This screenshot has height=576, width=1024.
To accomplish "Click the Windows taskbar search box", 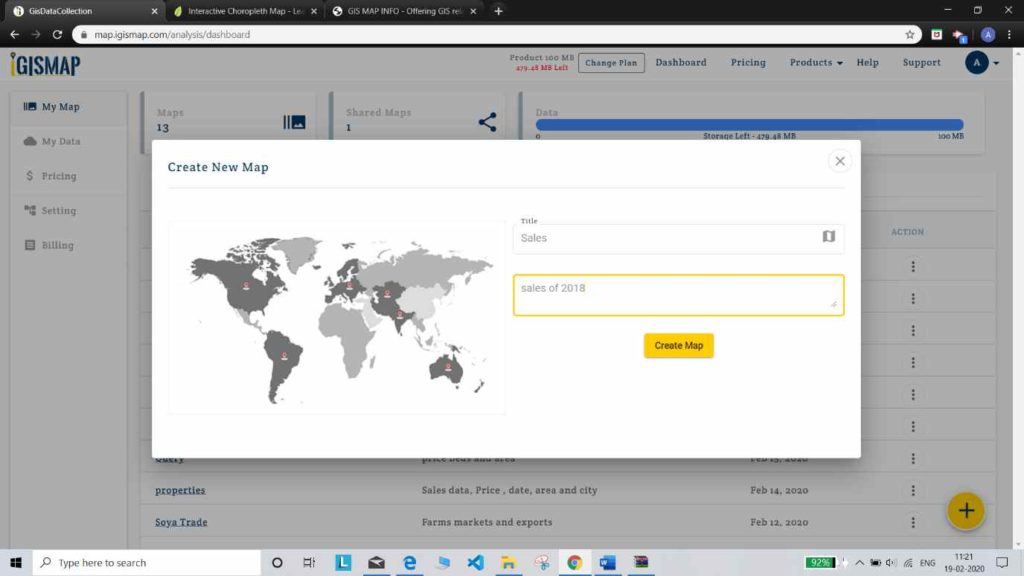I will click(147, 562).
